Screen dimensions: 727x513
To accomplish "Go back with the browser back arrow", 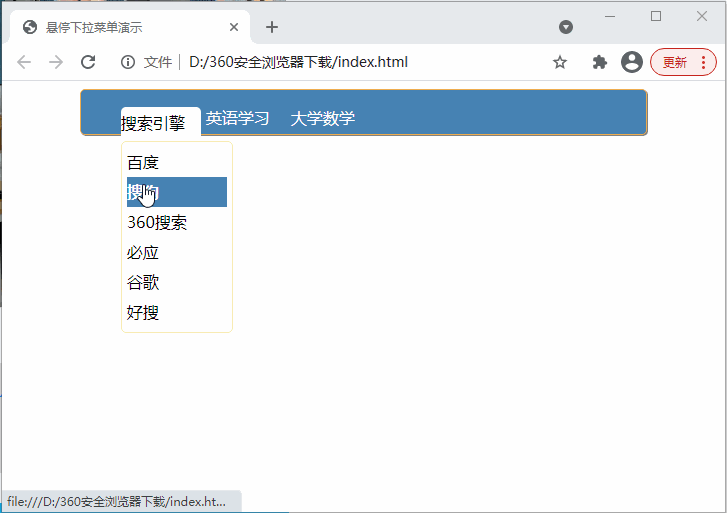I will tap(24, 62).
